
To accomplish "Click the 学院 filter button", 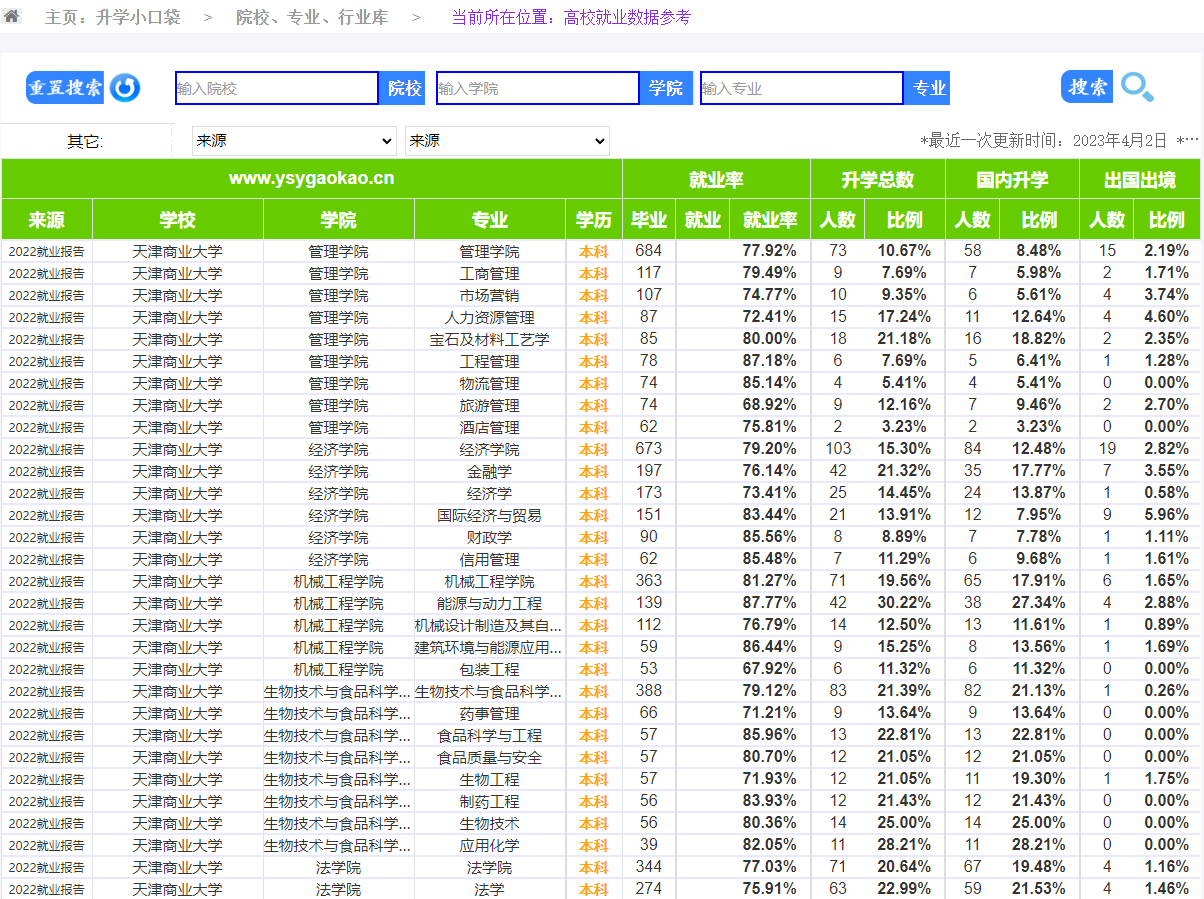I will click(x=665, y=88).
